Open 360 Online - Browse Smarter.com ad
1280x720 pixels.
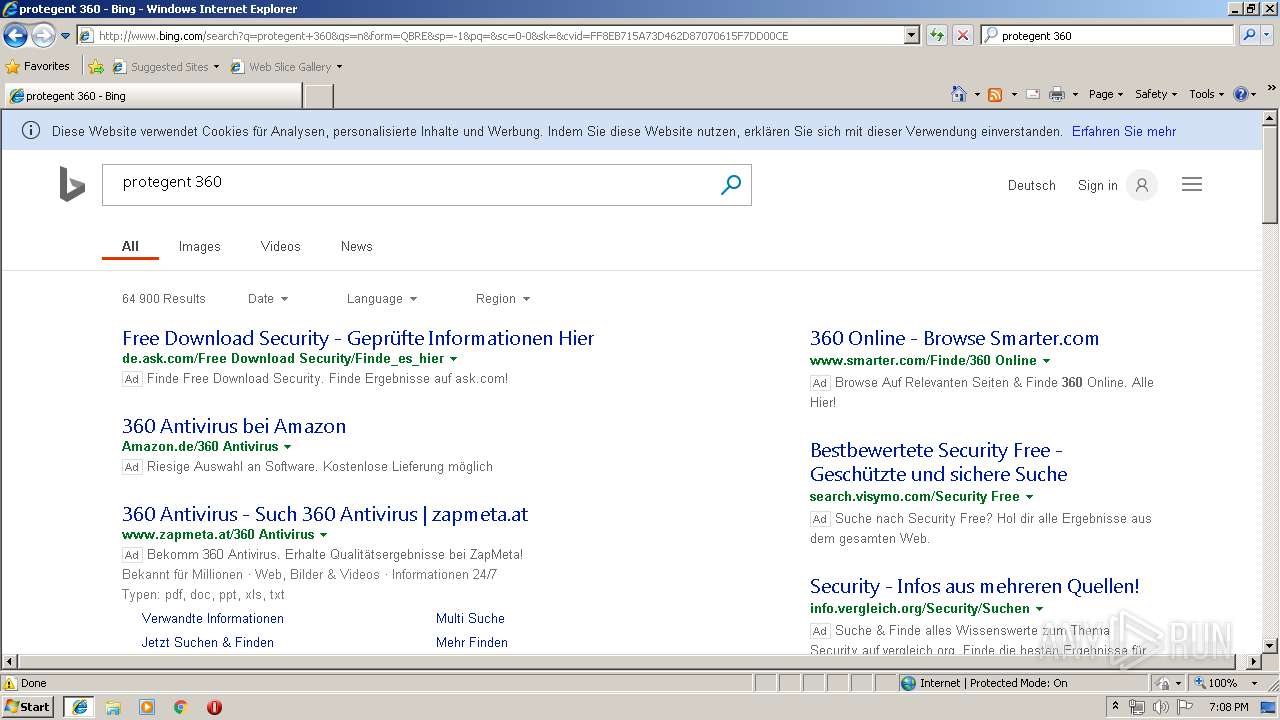tap(954, 339)
